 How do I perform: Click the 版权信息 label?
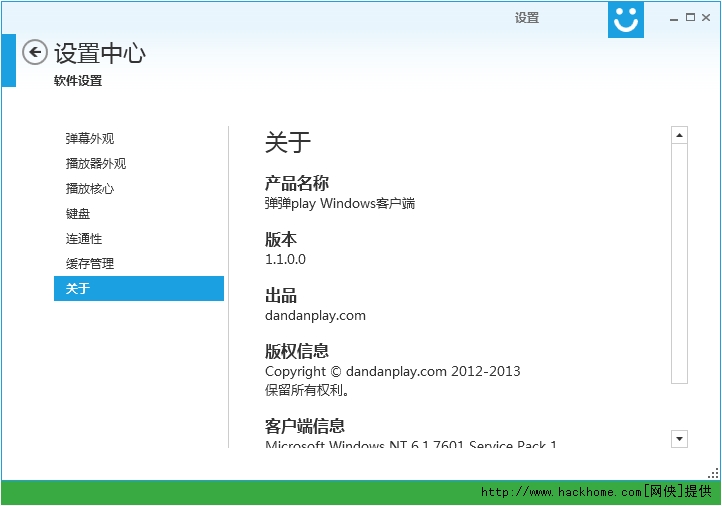click(297, 351)
